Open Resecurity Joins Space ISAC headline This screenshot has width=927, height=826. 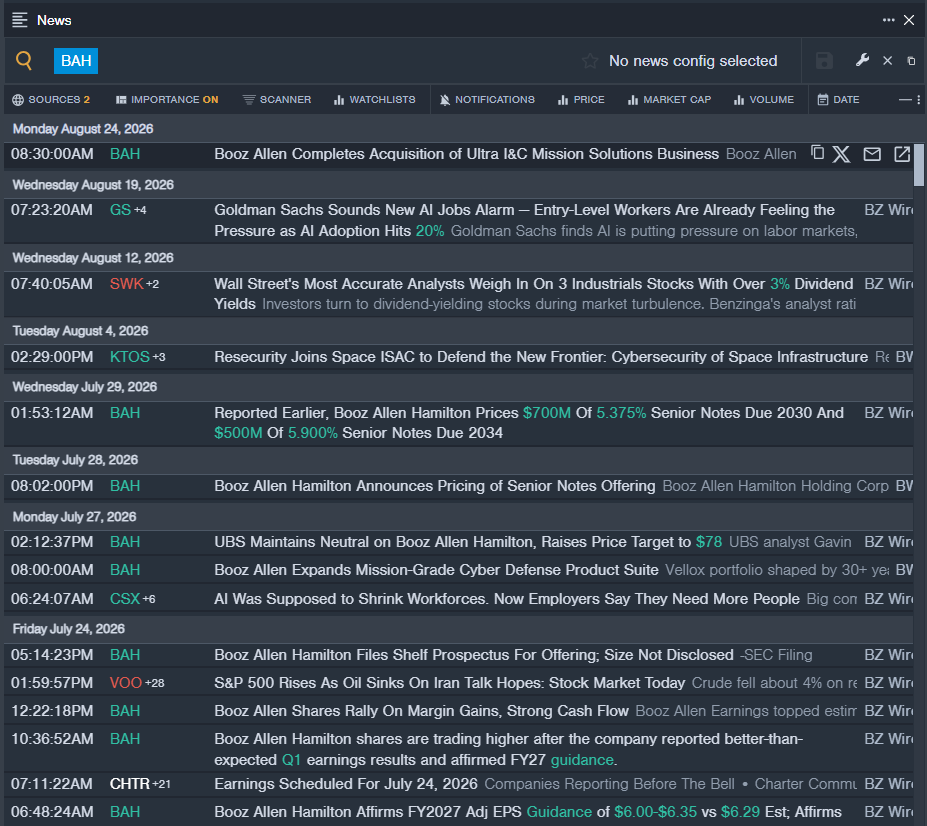pos(541,357)
